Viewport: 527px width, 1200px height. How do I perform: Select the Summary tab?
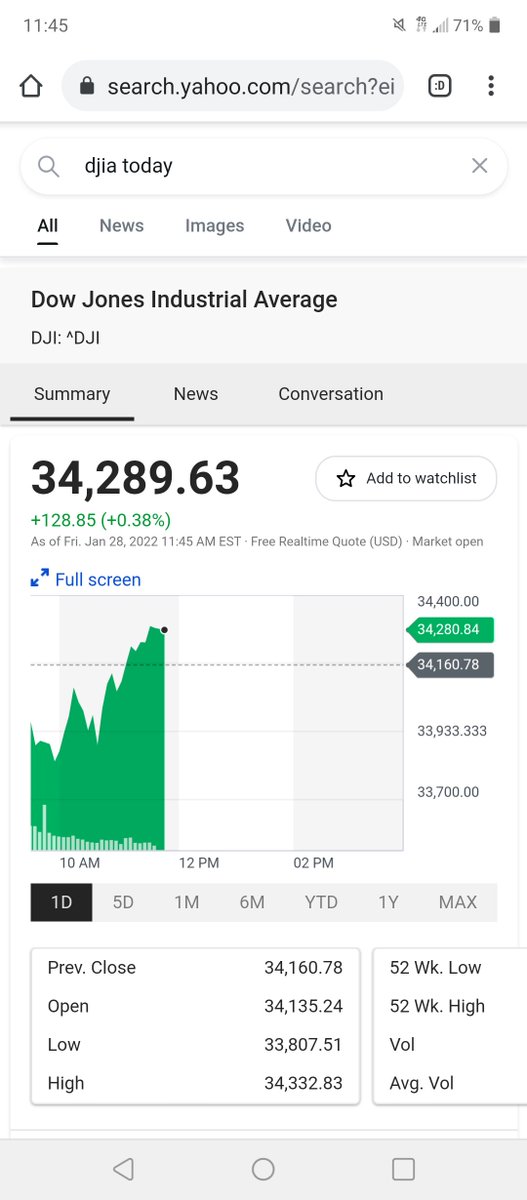point(72,394)
